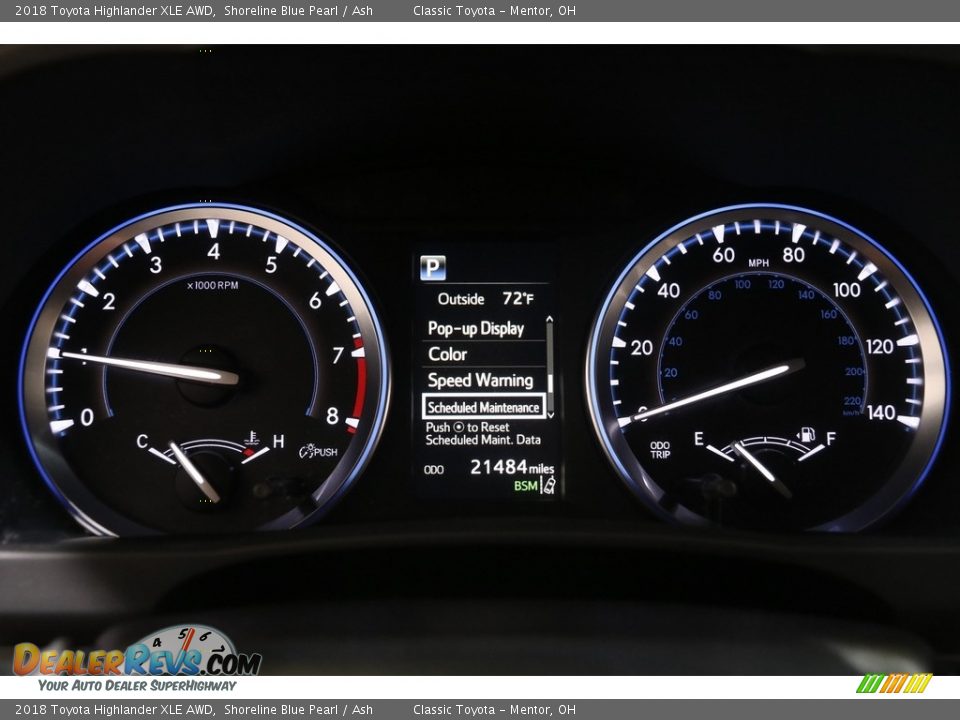The image size is (960, 720).
Task: Click the striped logo in bottom-right corner
Action: [x=894, y=683]
